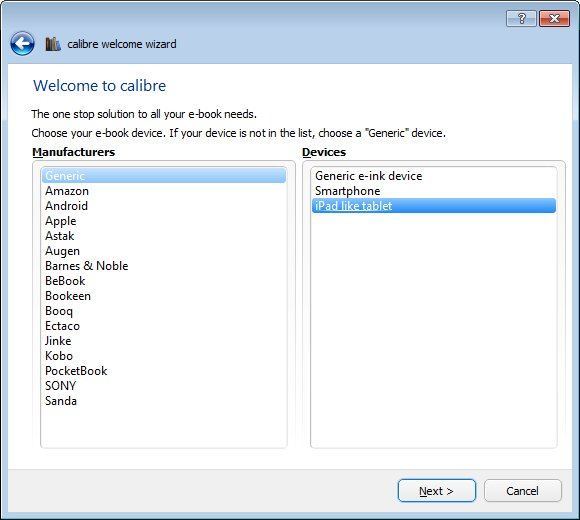Select Kobo manufacturer

(164, 356)
